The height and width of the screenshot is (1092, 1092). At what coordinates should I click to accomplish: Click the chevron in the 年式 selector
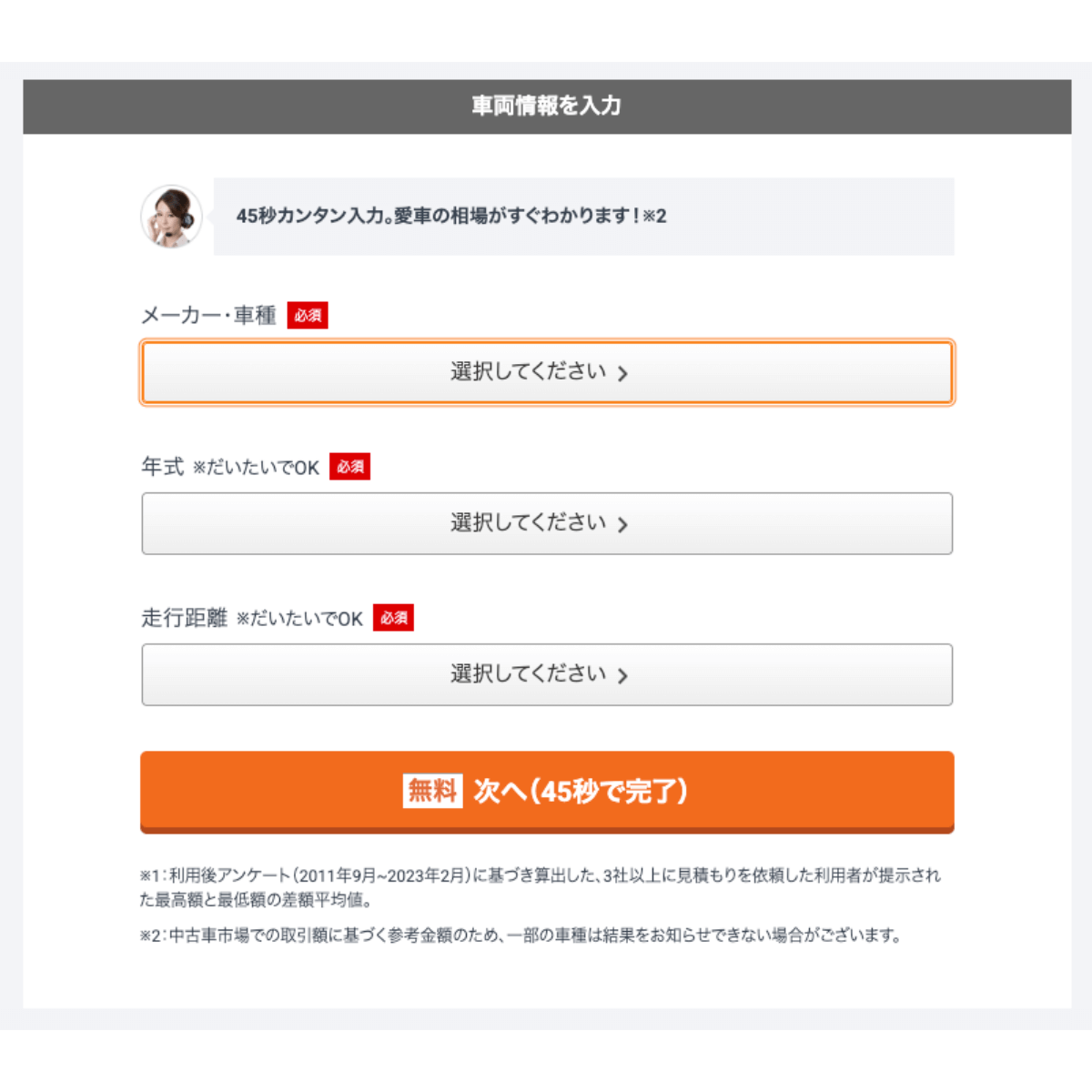point(623,523)
